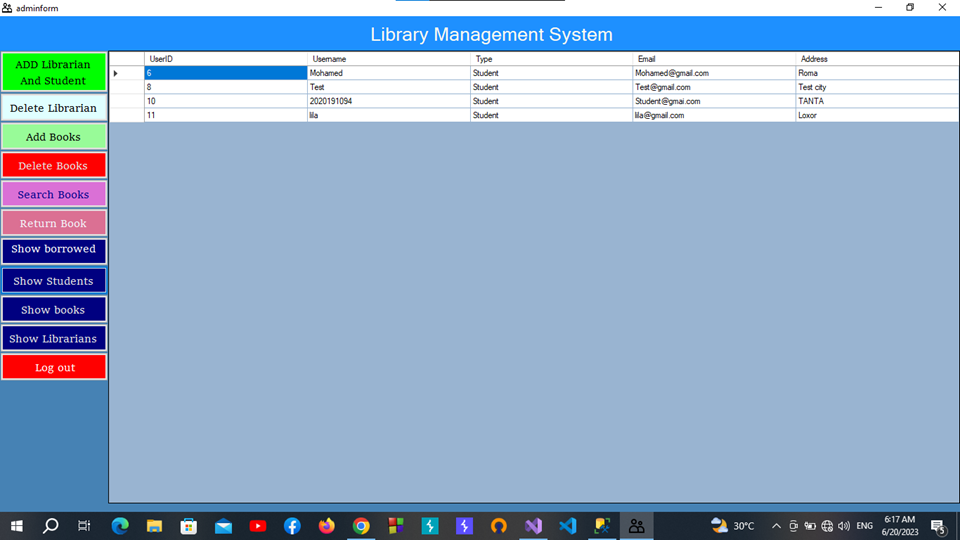
Task: Select the UserID cell 11
Action: (226, 115)
